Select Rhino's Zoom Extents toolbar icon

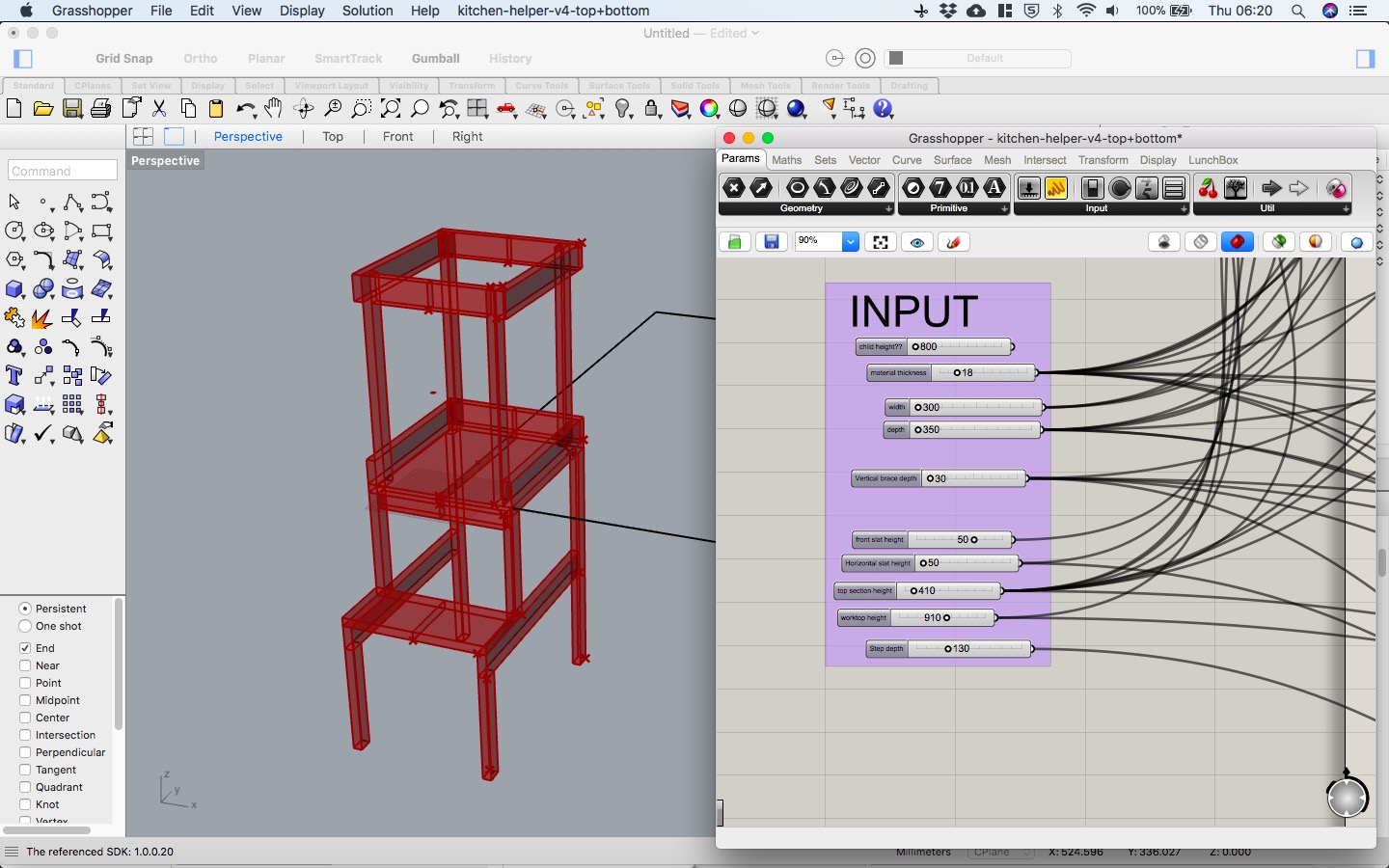pos(392,109)
